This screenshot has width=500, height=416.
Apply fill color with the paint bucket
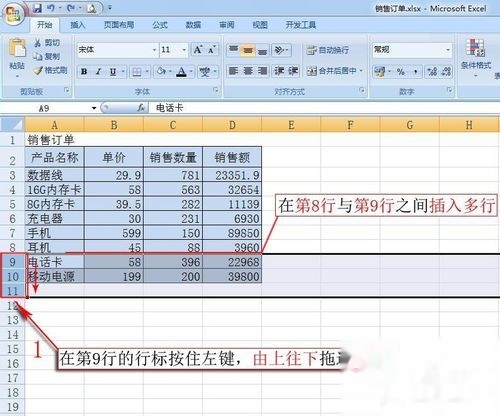161,71
